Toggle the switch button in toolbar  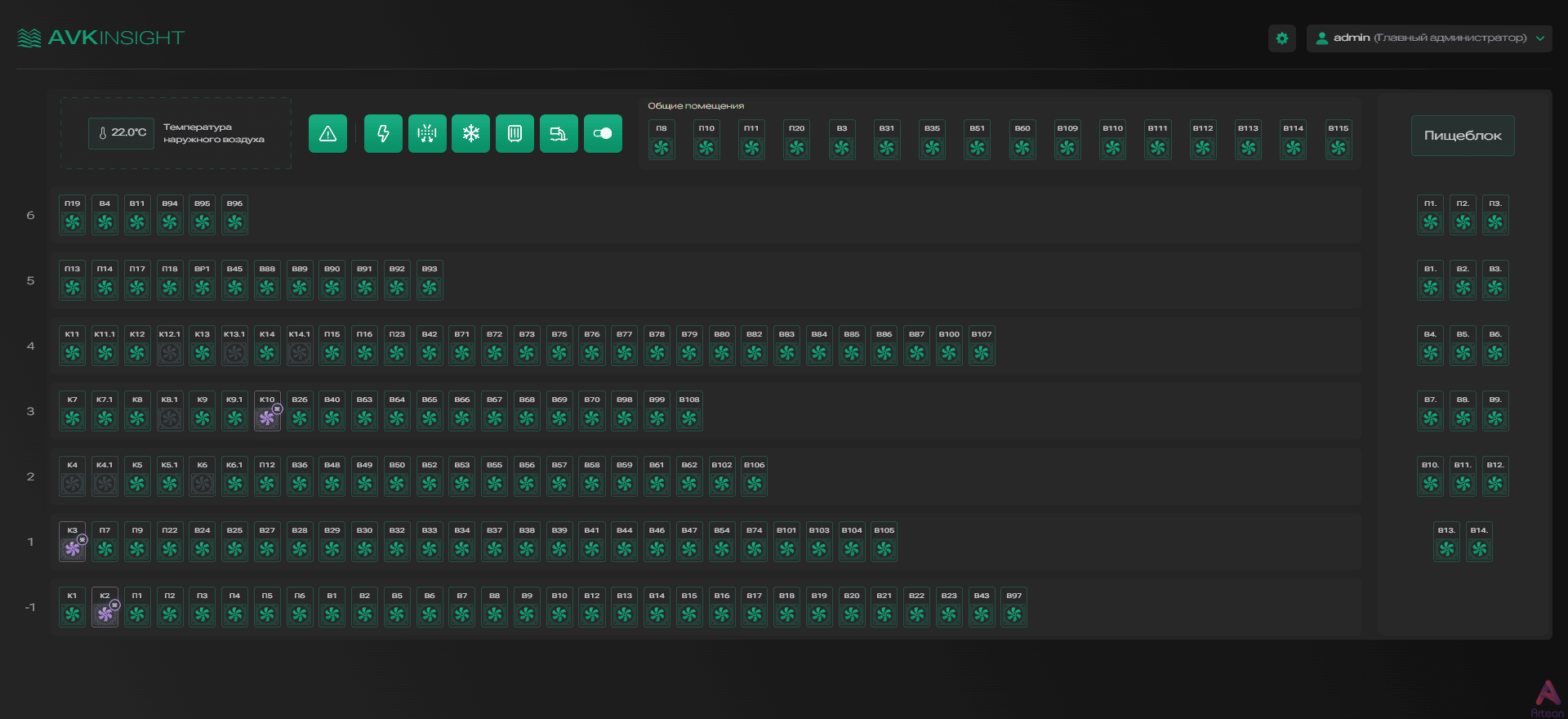603,133
